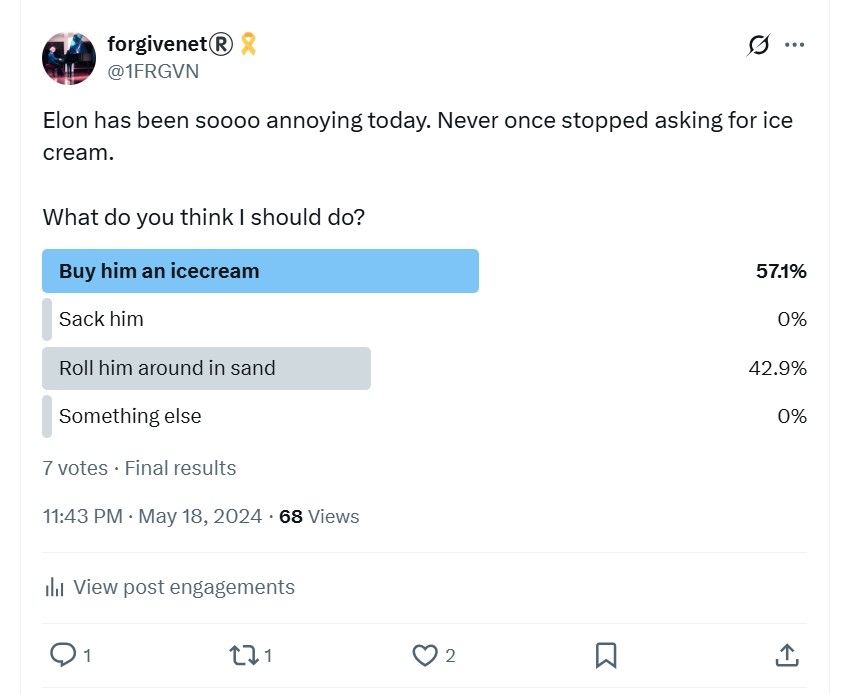Open the @1FRGVN handle link

pos(153,71)
